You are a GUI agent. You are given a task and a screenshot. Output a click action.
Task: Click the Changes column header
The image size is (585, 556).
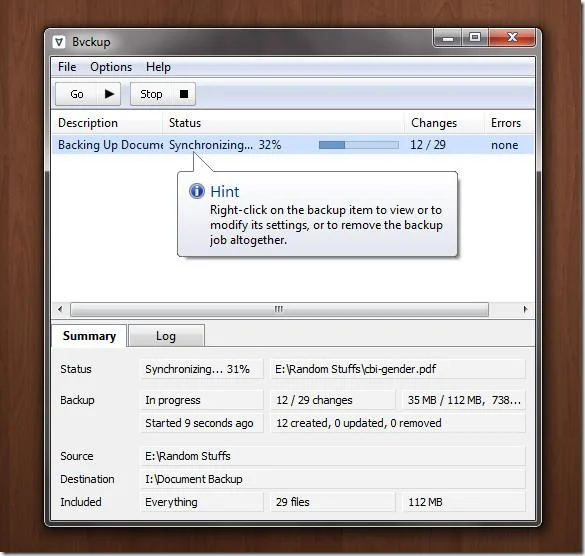click(x=434, y=123)
